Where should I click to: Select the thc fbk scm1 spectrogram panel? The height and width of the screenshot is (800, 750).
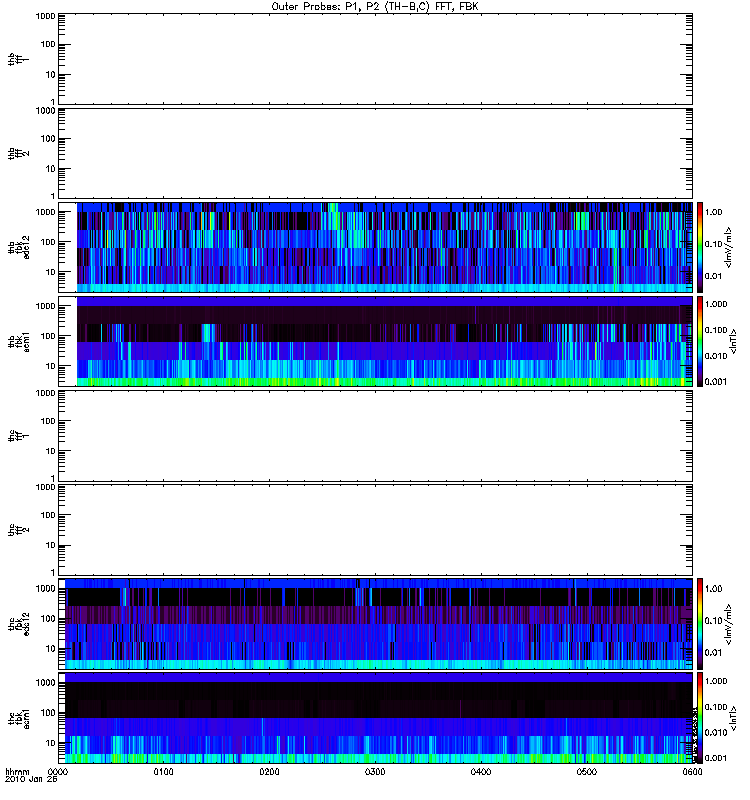376,718
